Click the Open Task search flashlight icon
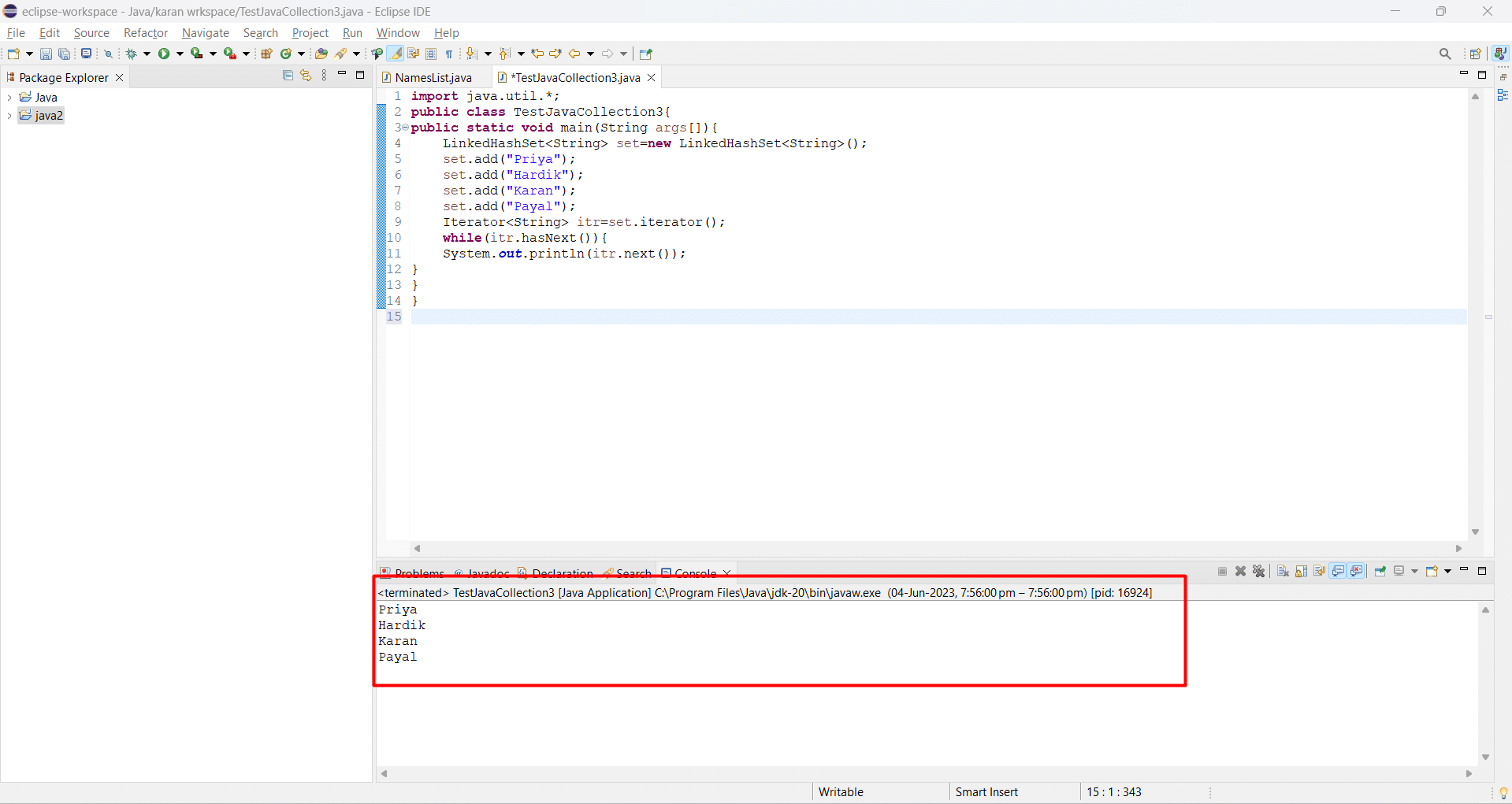1512x804 pixels. 341,54
